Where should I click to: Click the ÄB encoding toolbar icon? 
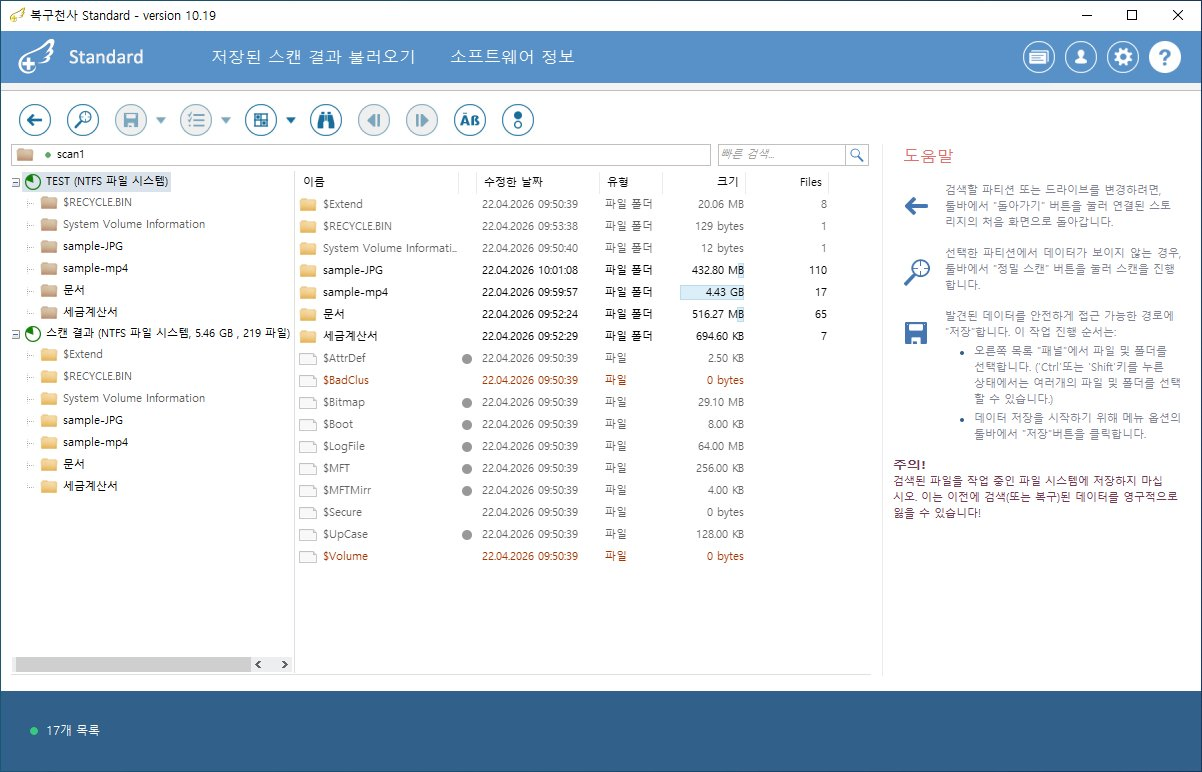[x=470, y=120]
